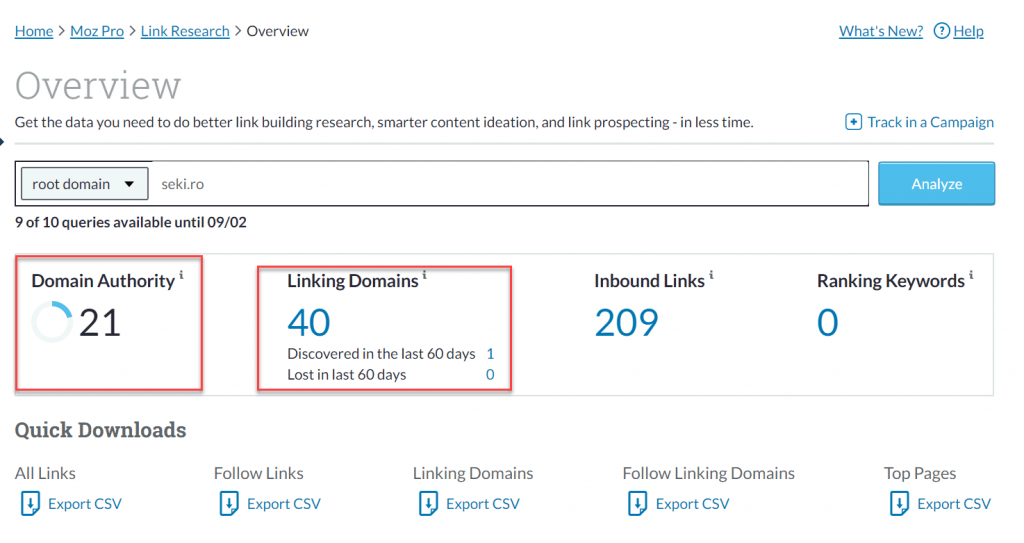
Task: Open the What's New? link
Action: (880, 31)
